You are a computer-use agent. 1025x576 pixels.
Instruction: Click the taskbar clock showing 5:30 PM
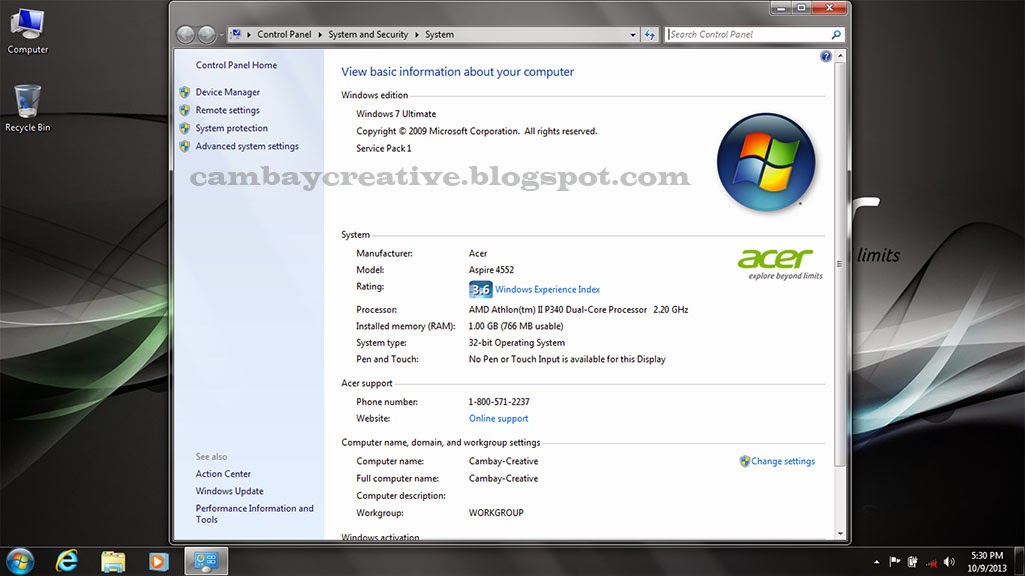click(986, 562)
